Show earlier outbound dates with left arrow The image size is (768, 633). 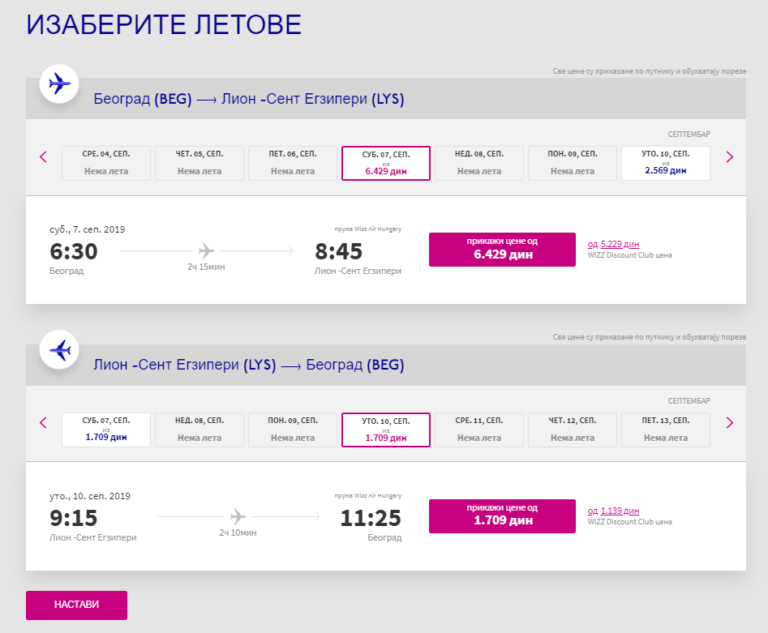pos(43,157)
